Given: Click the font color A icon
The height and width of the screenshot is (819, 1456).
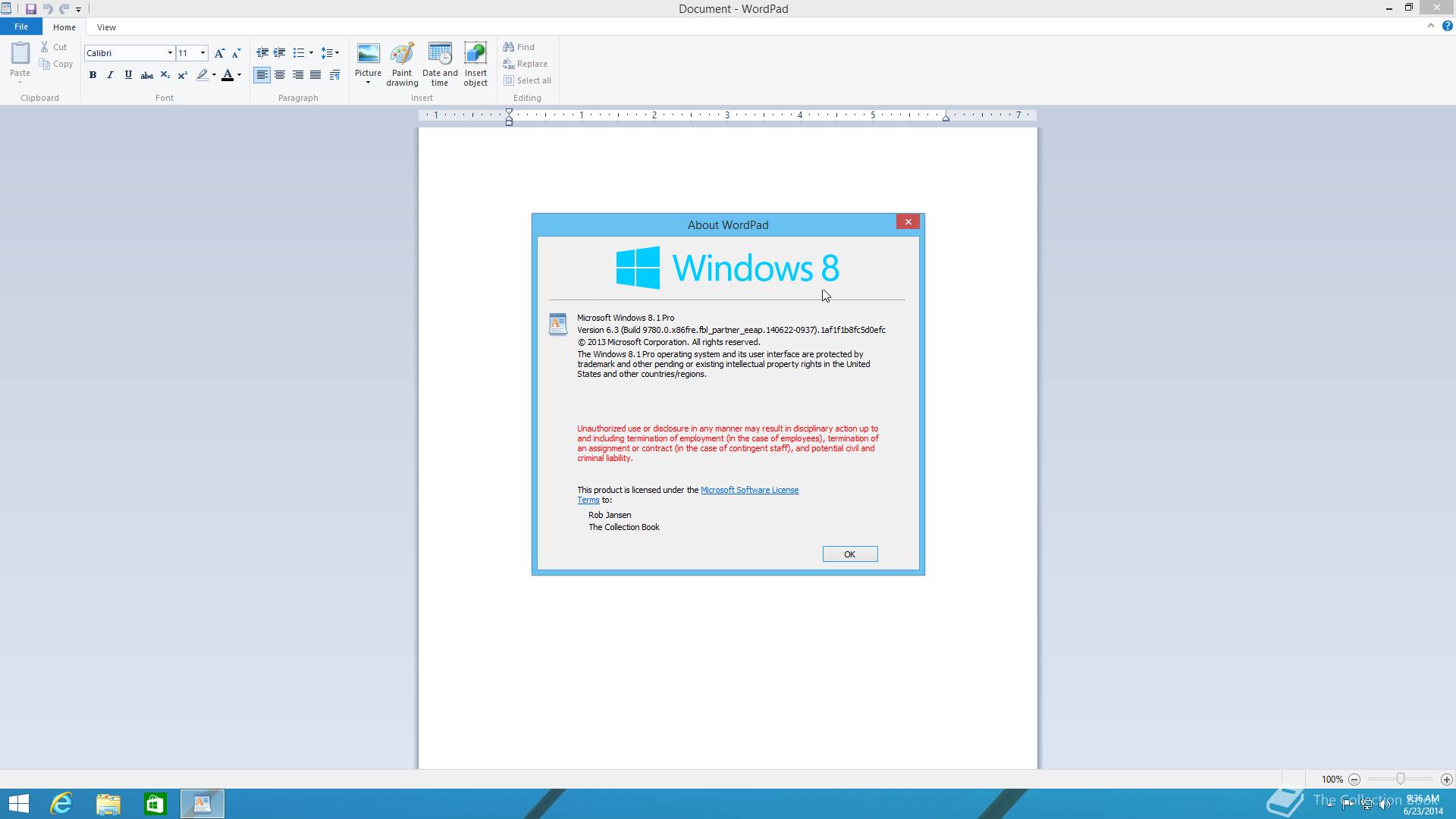Looking at the screenshot, I should pyautogui.click(x=227, y=75).
